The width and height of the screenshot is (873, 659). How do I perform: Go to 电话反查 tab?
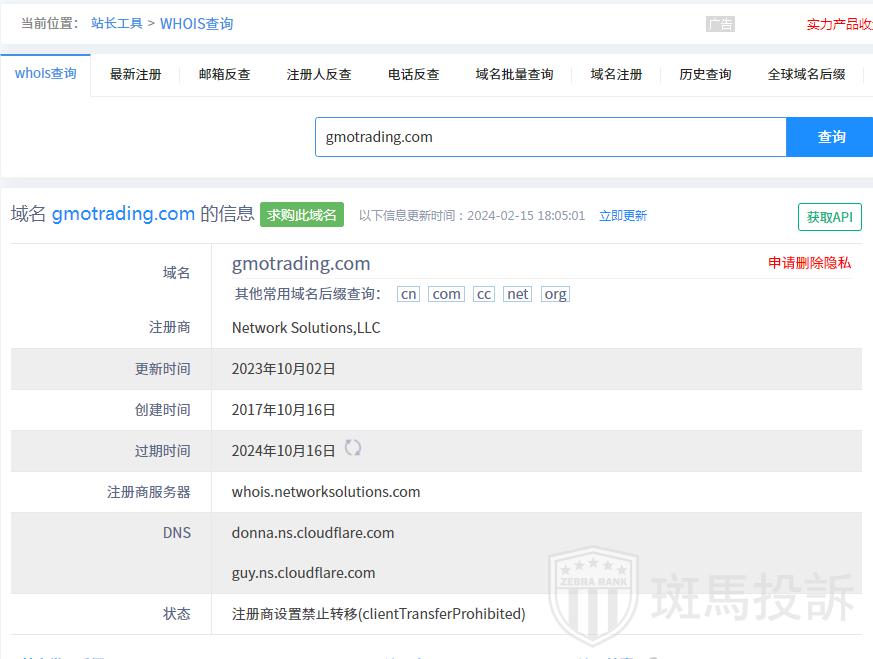click(413, 74)
